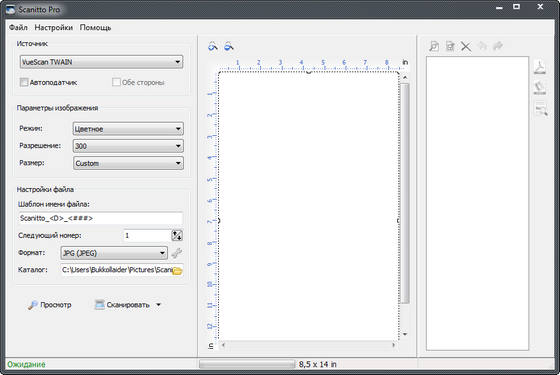560x375 pixels.
Task: Click the rotate left icon above preview
Action: click(x=213, y=46)
